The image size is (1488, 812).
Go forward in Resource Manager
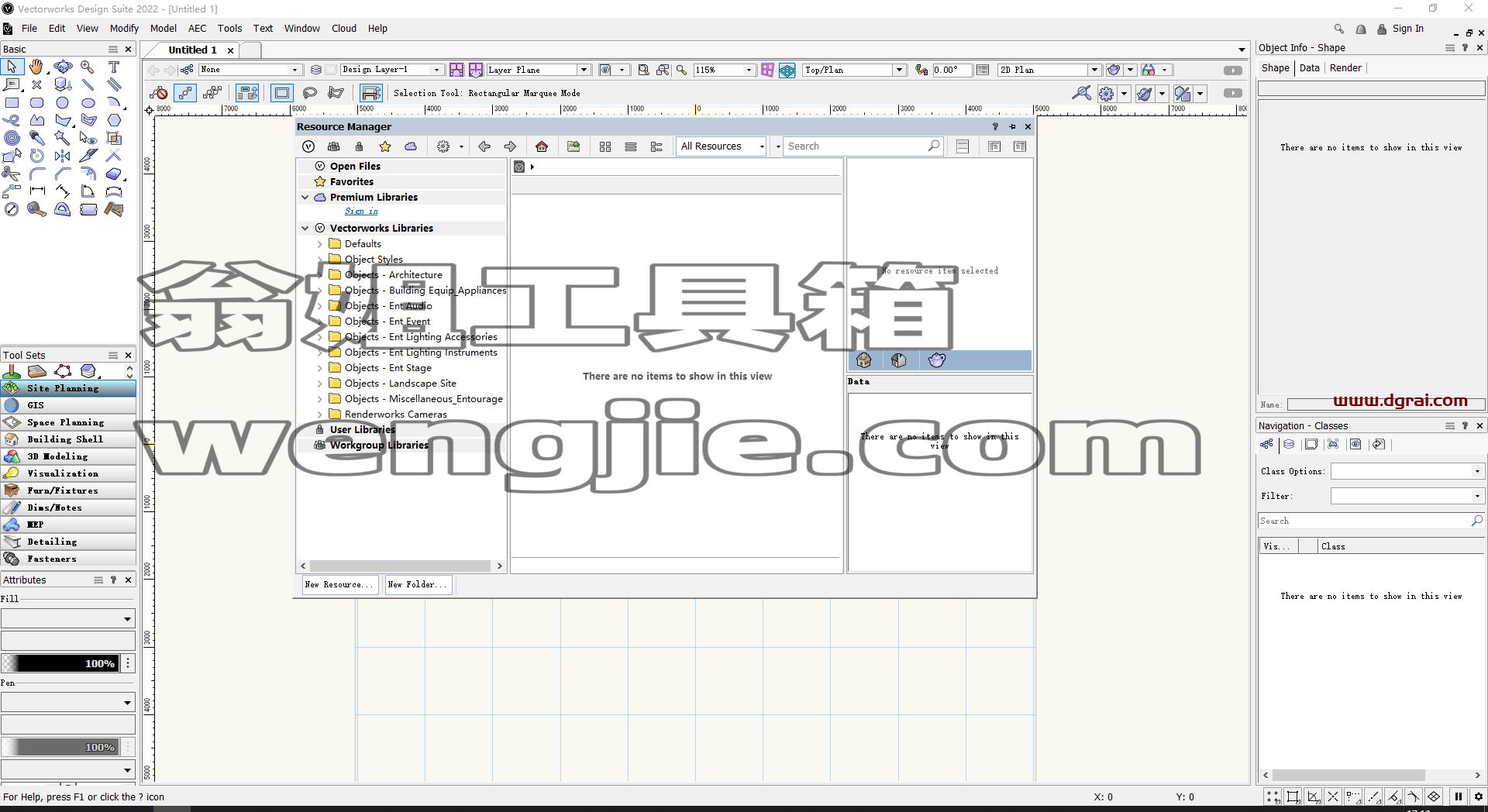(510, 146)
